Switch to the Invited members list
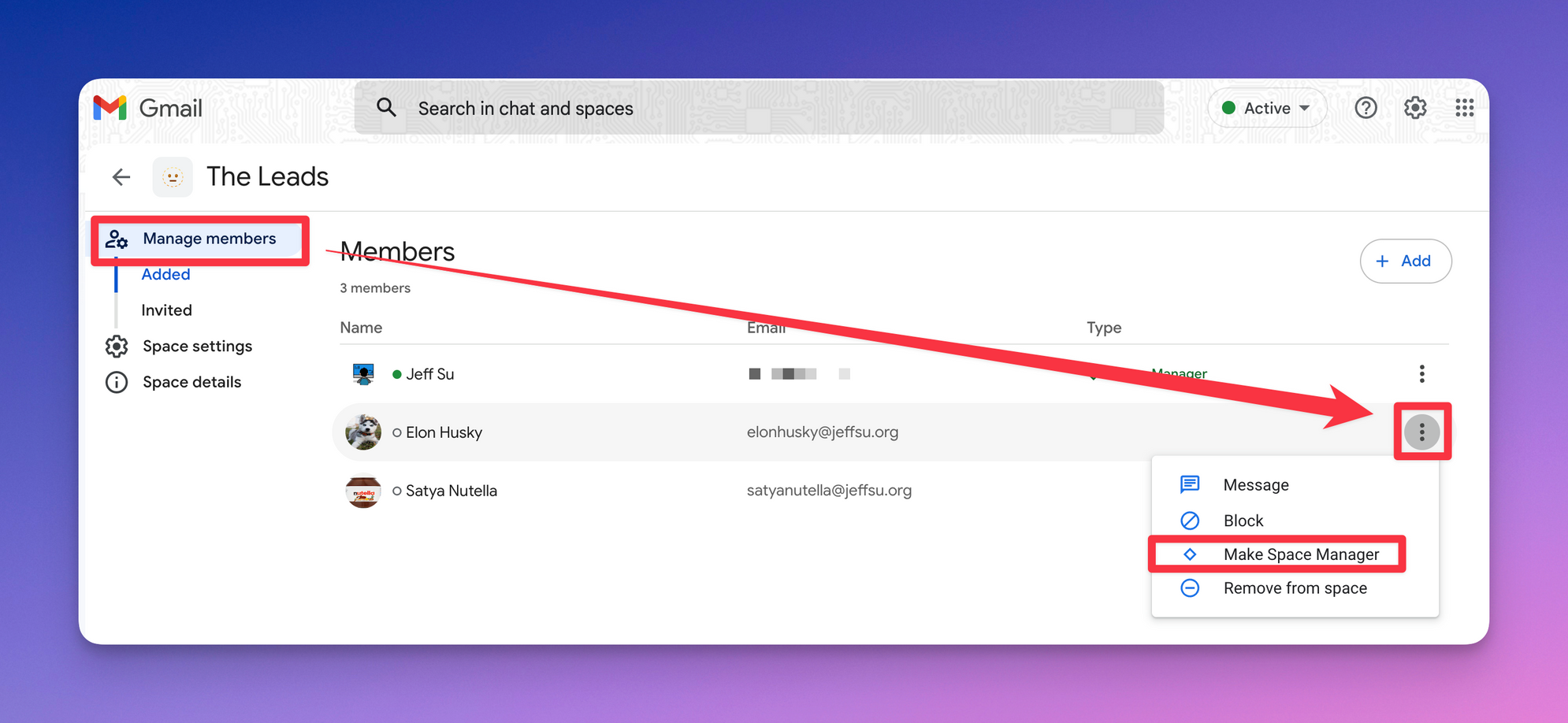The width and height of the screenshot is (1568, 723). (166, 310)
